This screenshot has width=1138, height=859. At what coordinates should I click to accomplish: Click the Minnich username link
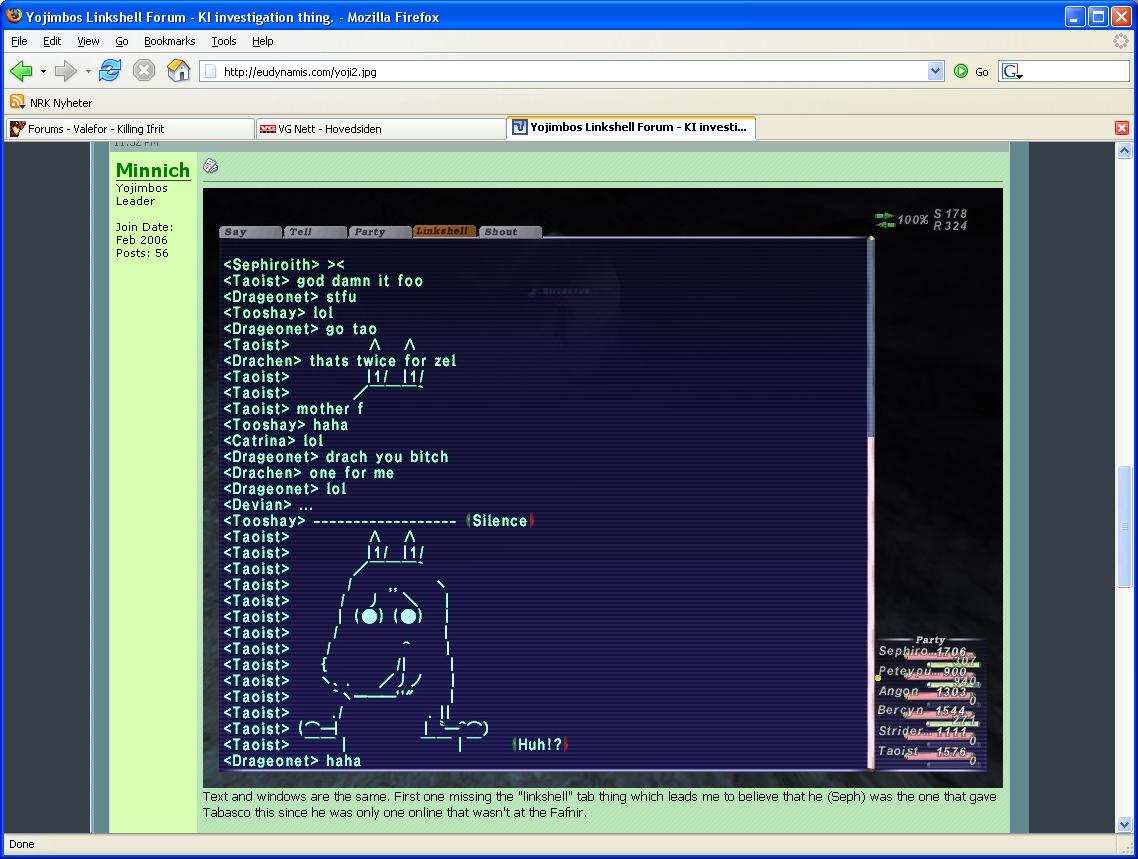click(152, 170)
